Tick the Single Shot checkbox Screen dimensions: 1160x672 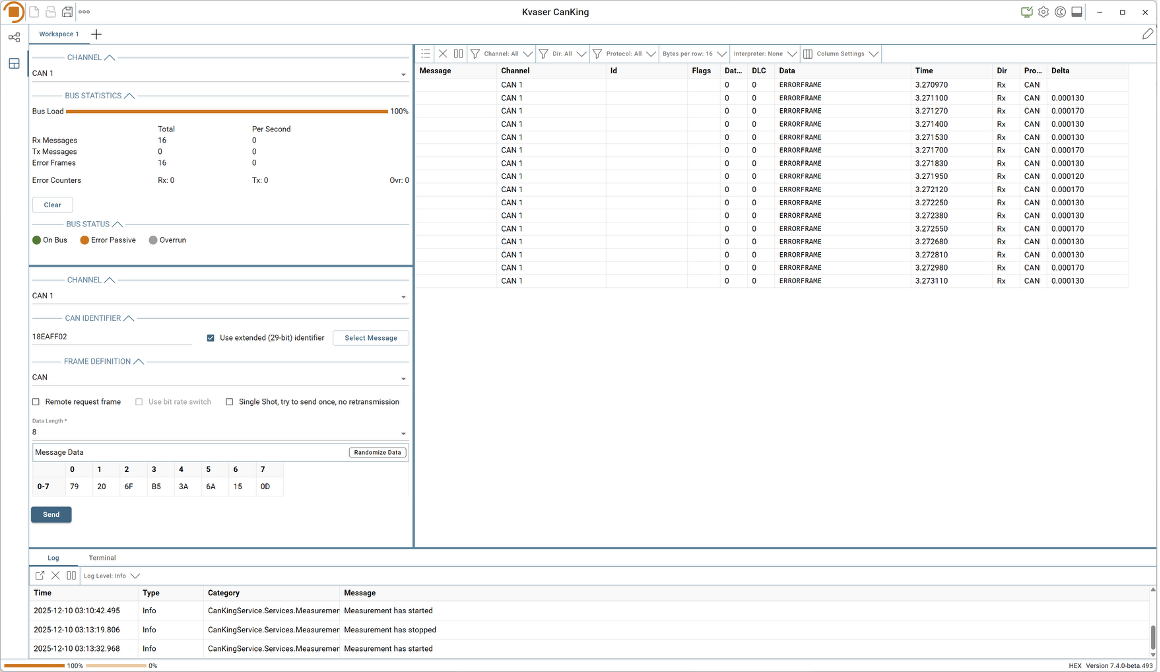[230, 402]
